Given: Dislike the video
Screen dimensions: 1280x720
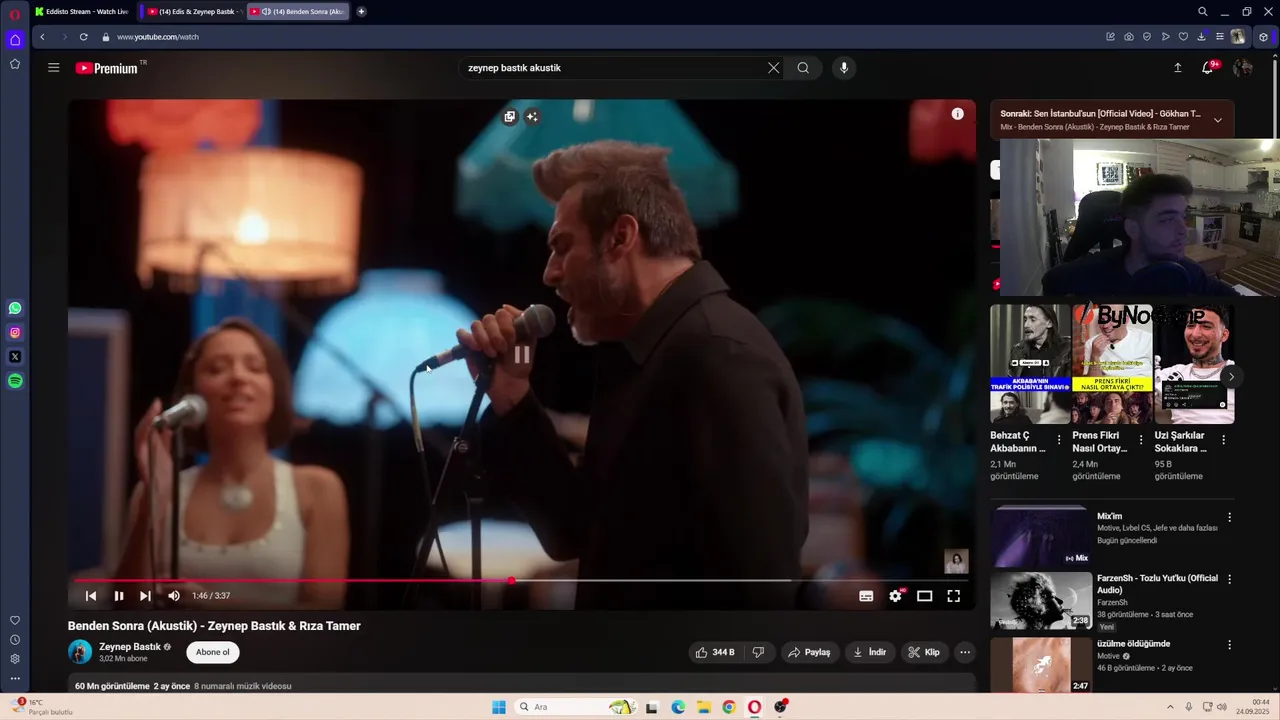Looking at the screenshot, I should [x=758, y=652].
